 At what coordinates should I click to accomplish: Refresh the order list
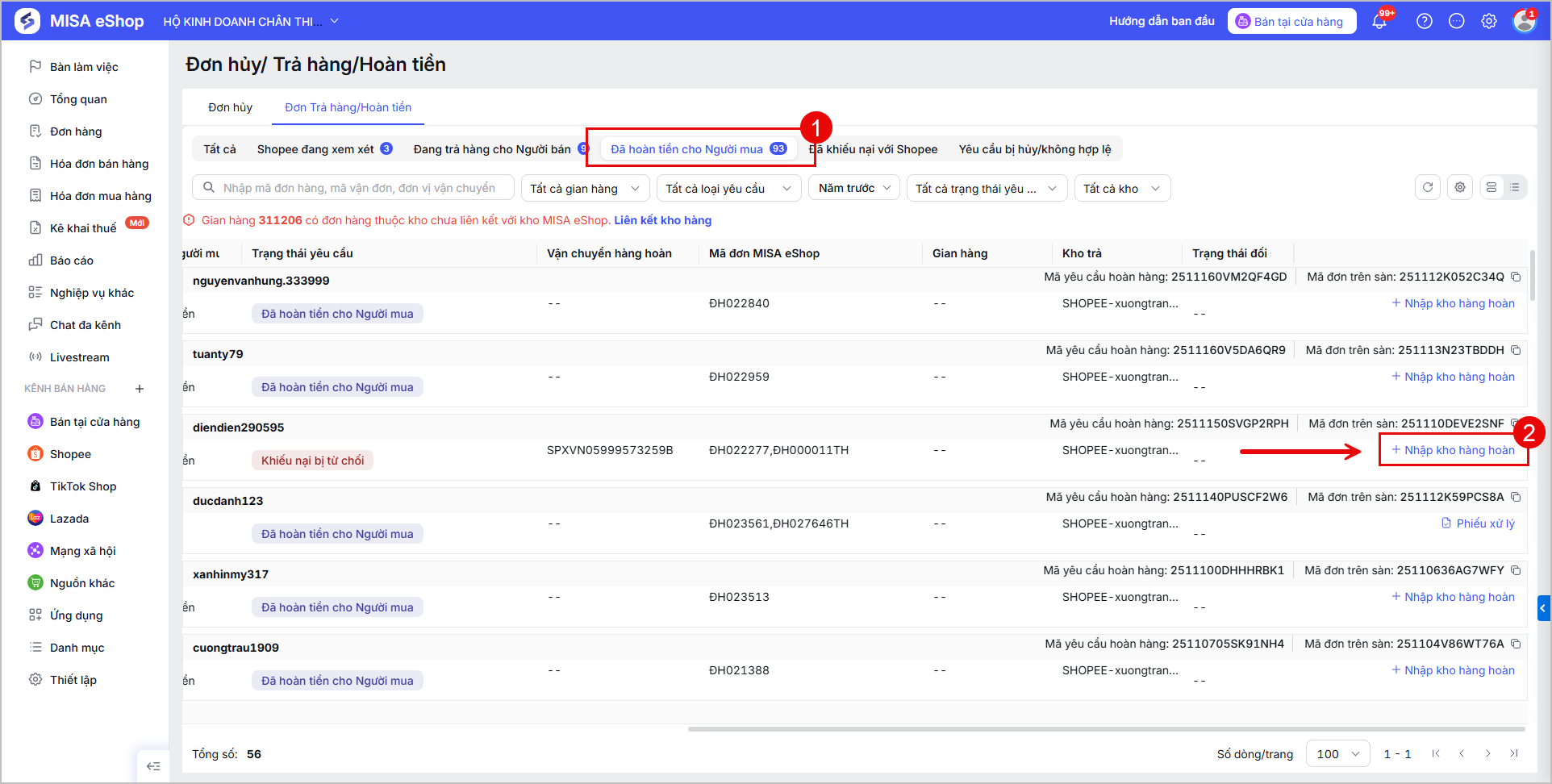[x=1428, y=187]
